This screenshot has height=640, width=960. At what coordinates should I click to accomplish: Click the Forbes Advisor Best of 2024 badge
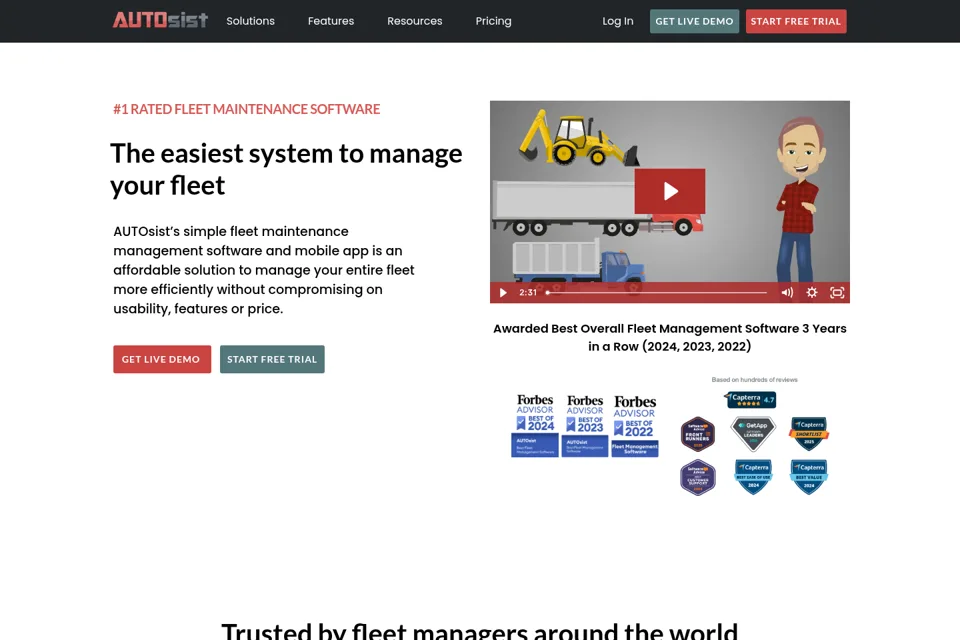pyautogui.click(x=535, y=426)
